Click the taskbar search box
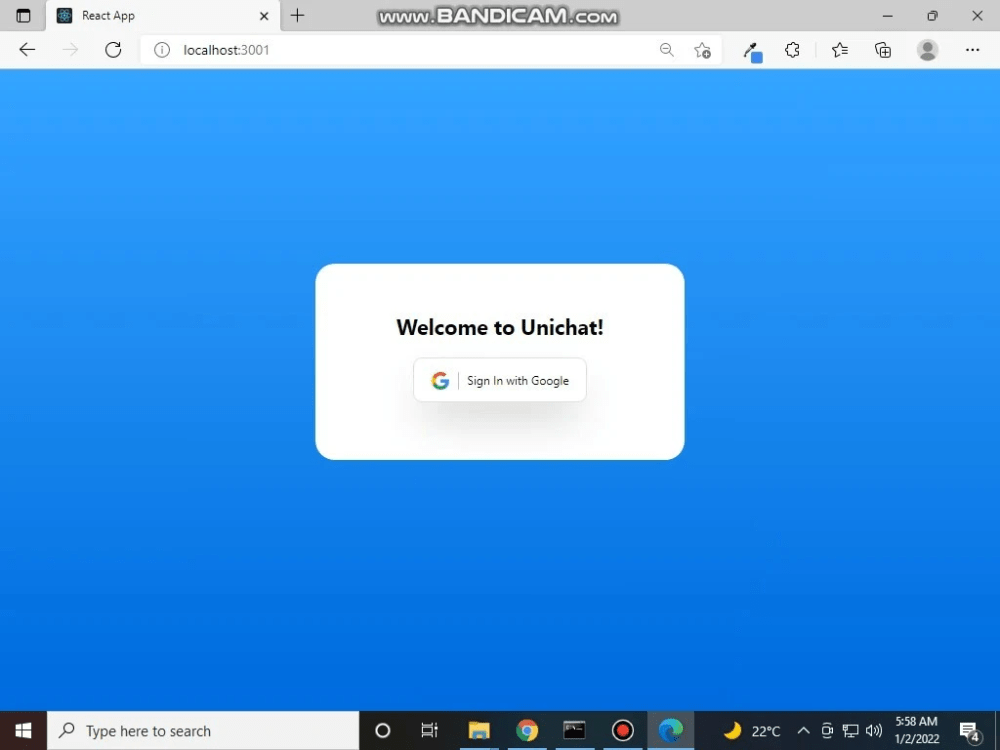Viewport: 1000px width, 750px height. pyautogui.click(x=203, y=730)
